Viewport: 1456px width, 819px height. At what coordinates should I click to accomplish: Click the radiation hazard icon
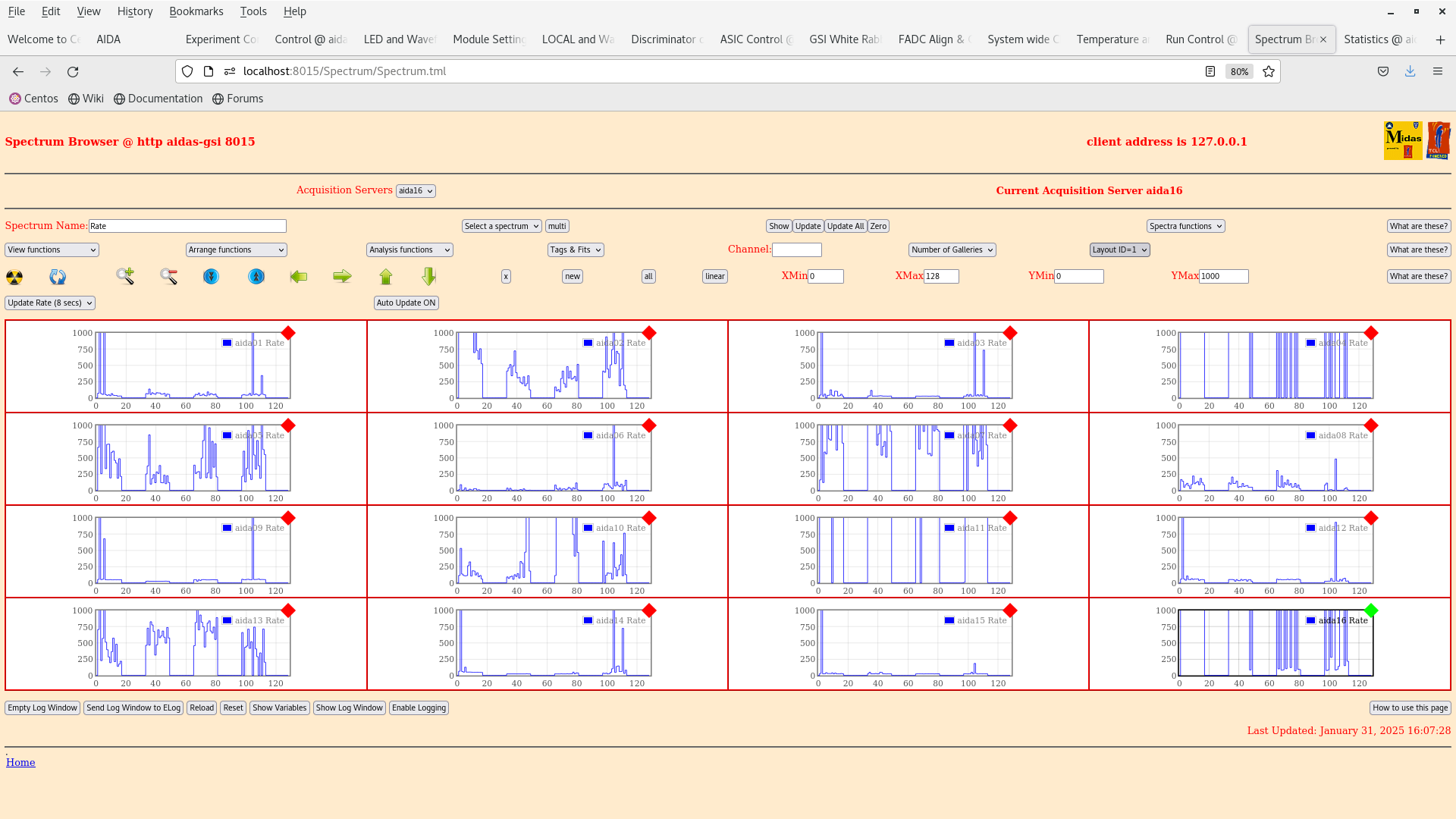tap(14, 277)
